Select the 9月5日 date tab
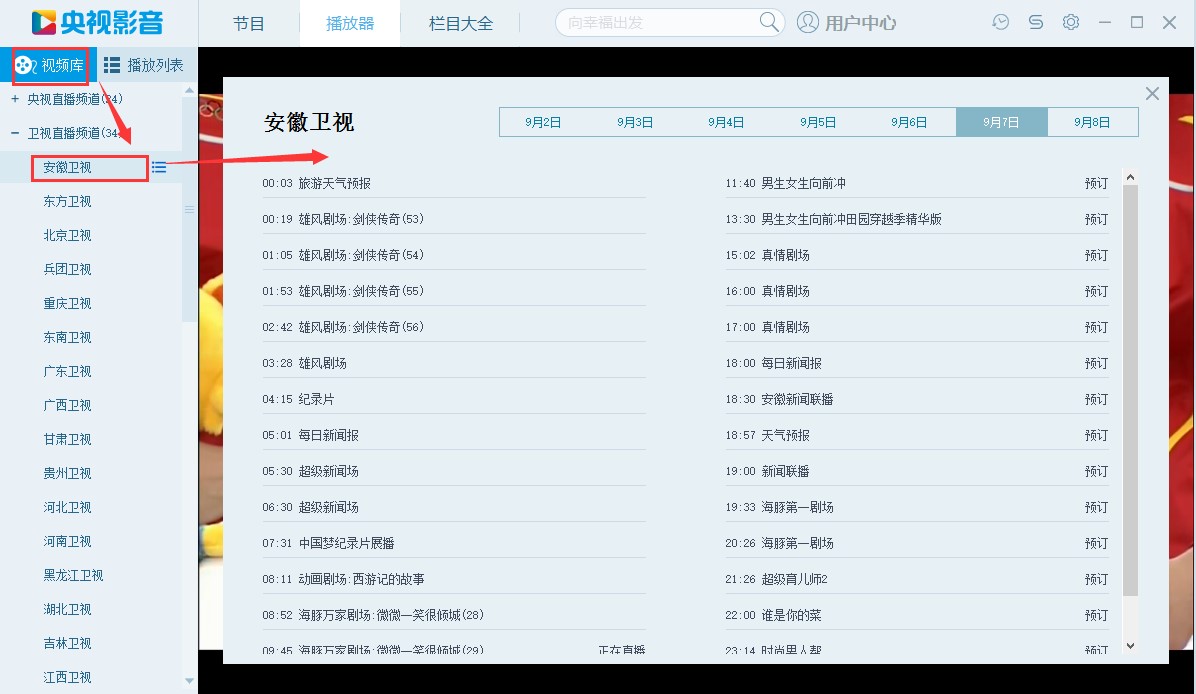 pyautogui.click(x=817, y=121)
